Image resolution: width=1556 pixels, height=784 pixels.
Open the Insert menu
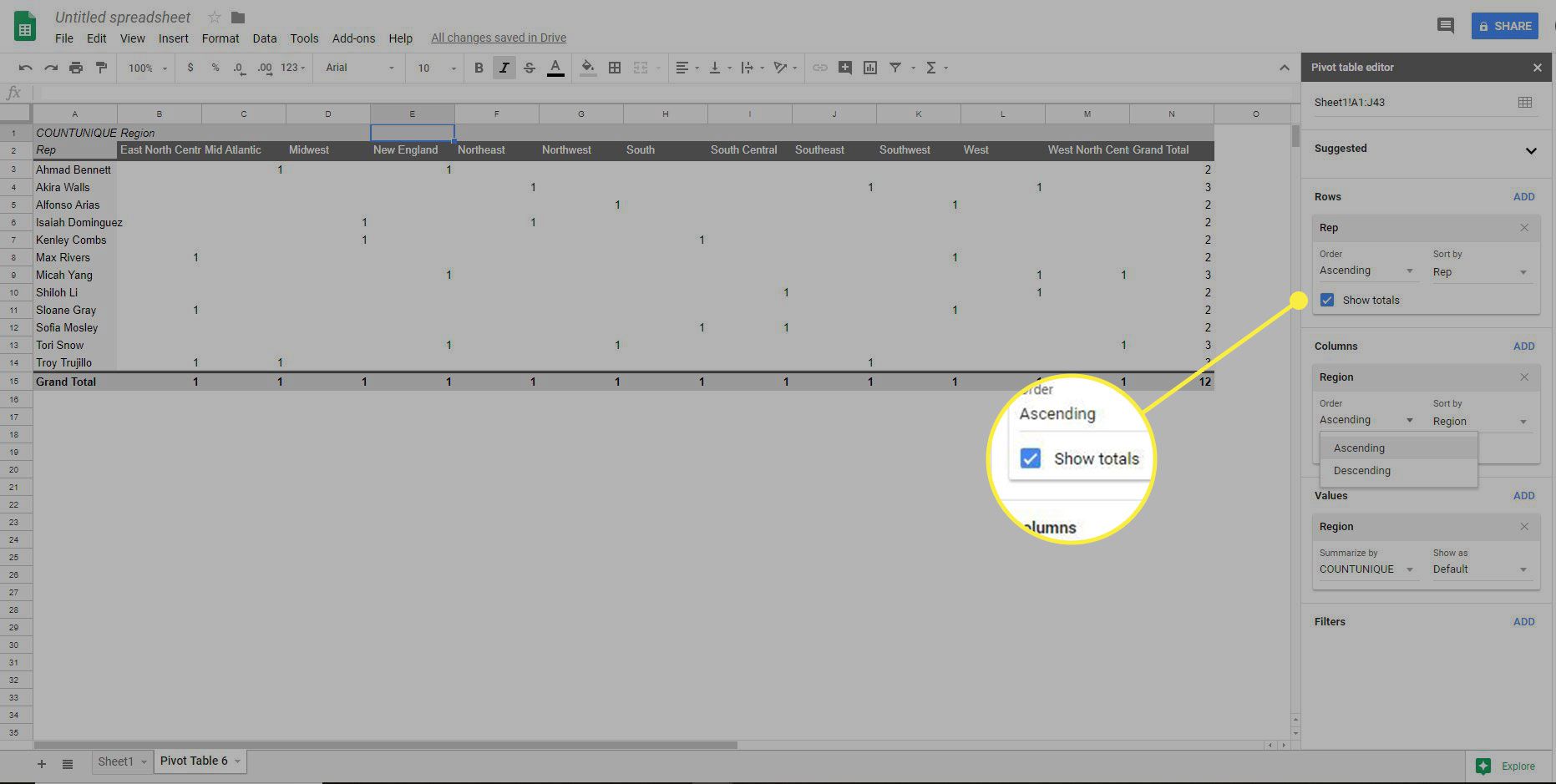pos(174,38)
